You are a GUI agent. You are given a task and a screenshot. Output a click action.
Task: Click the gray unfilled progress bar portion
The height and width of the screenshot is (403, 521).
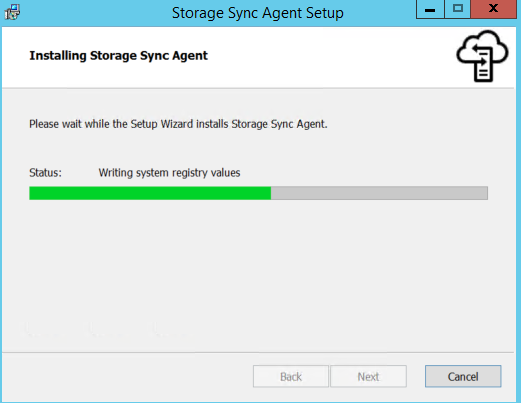(379, 193)
